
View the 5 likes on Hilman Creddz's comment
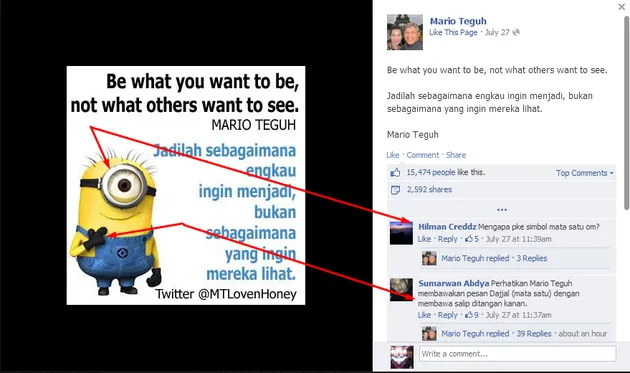click(472, 239)
